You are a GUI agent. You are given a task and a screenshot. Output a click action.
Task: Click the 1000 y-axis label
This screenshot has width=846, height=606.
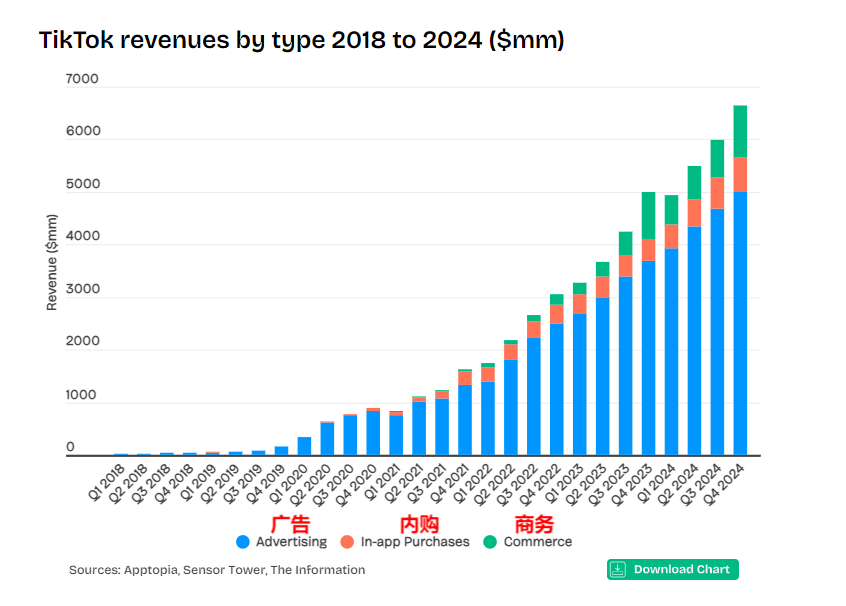pyautogui.click(x=81, y=394)
